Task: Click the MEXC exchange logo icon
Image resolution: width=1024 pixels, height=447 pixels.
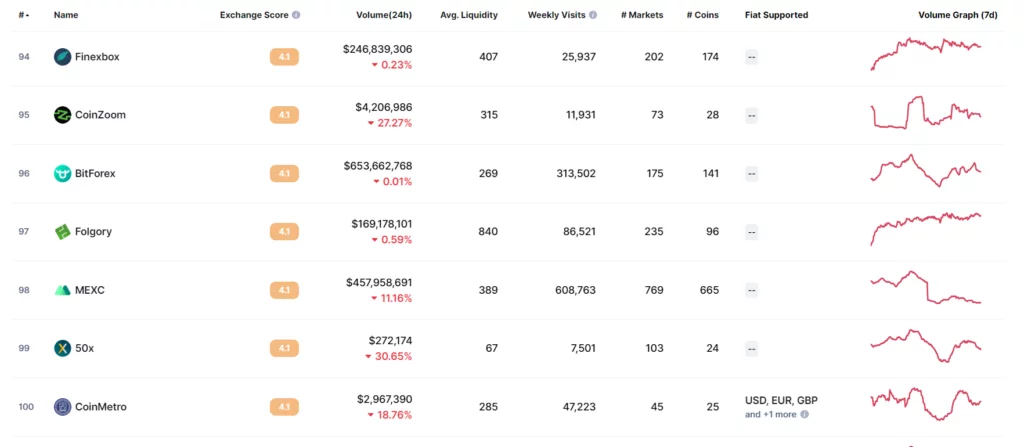Action: click(62, 290)
